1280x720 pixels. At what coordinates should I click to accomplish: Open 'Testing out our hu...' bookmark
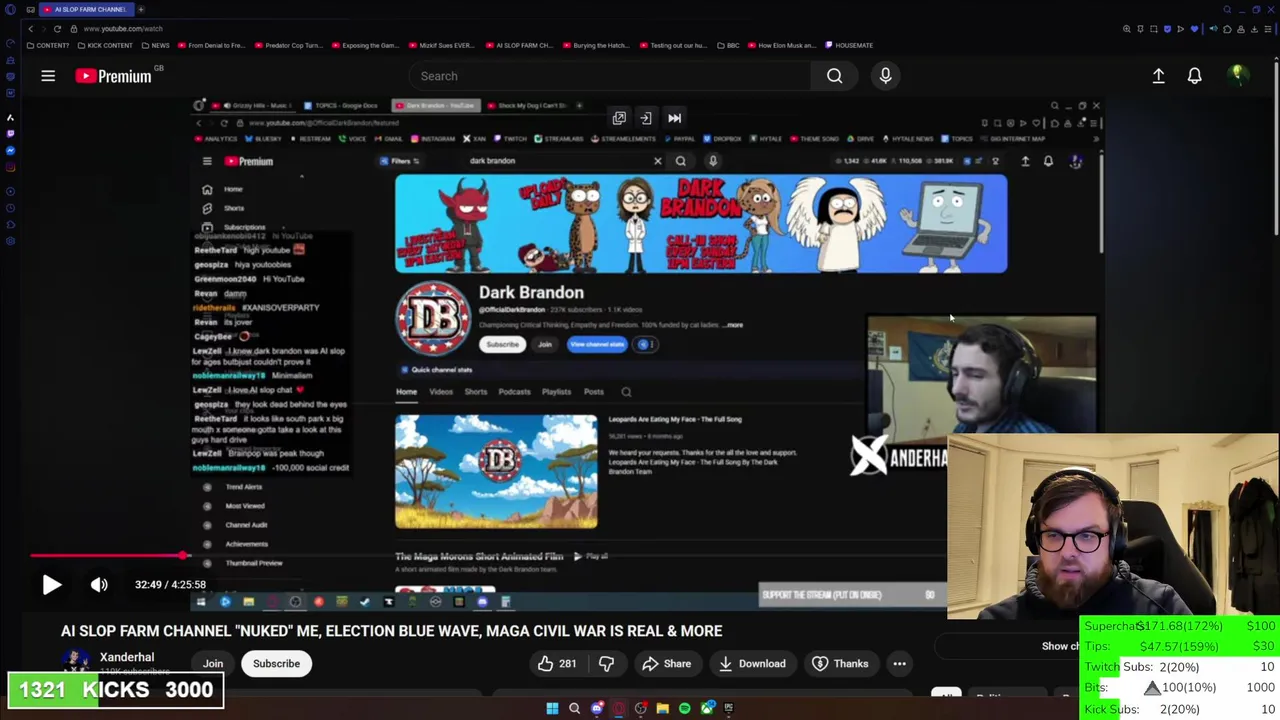(673, 45)
